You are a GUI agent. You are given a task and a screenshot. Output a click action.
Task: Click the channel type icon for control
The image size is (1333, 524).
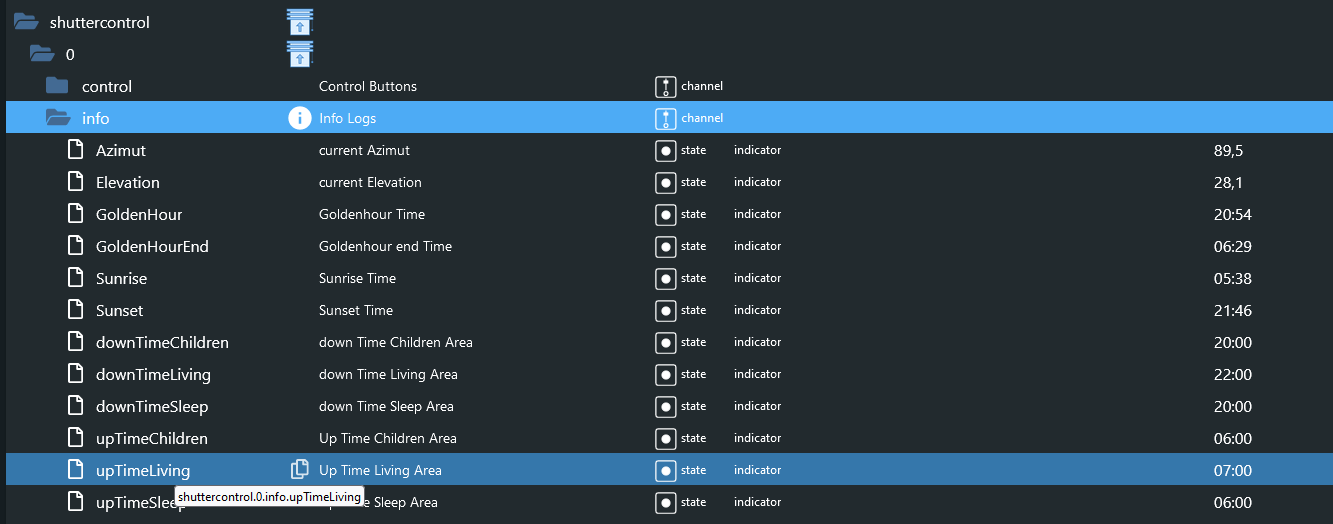665,86
